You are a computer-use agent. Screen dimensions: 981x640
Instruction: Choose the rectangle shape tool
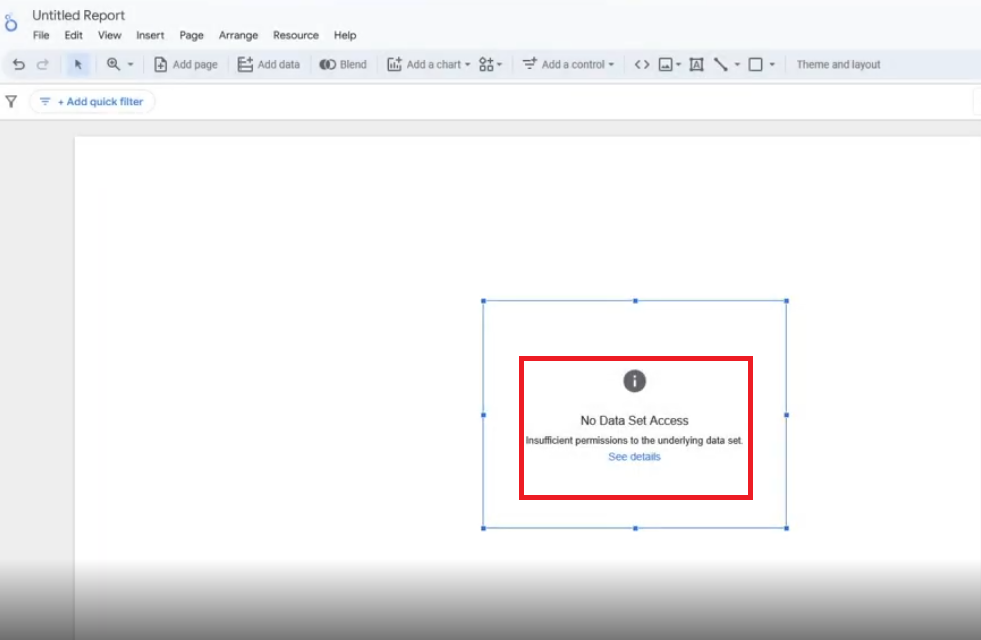tap(756, 64)
